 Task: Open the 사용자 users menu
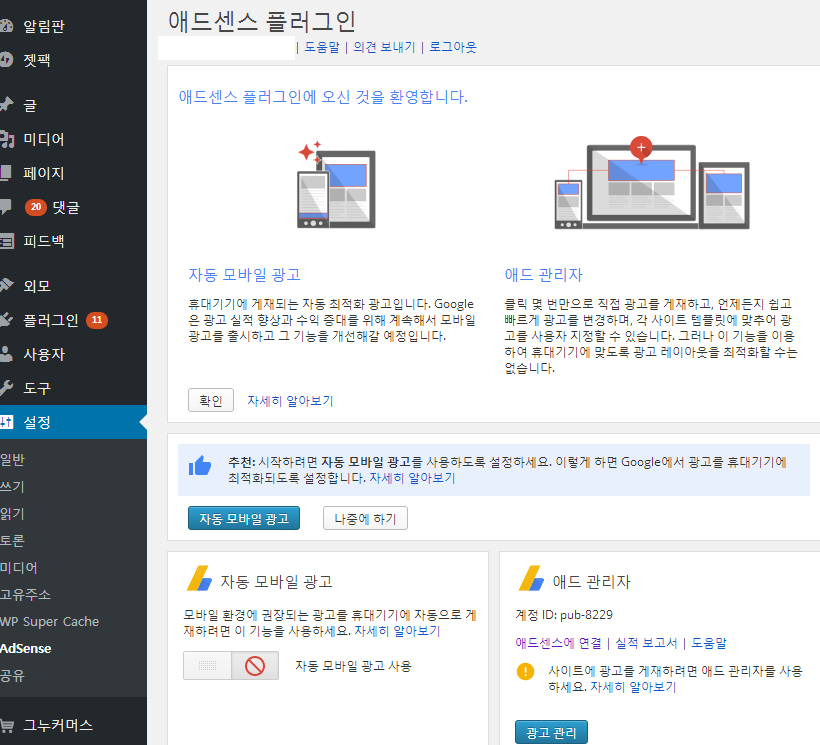pos(44,354)
